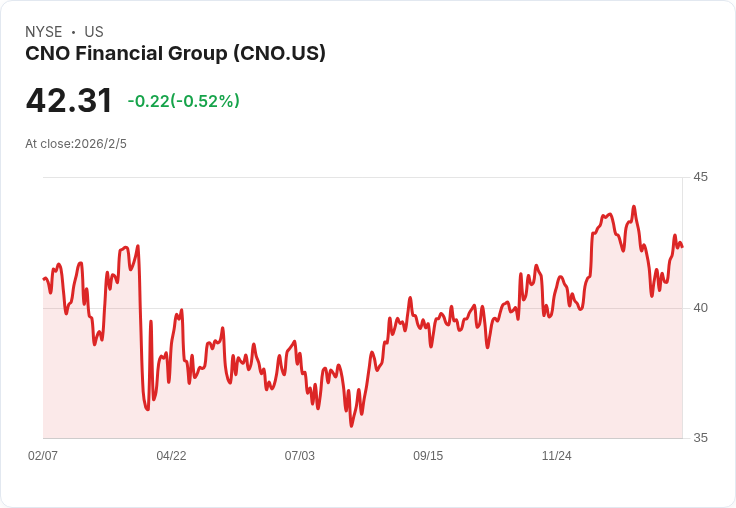Screen dimensions: 736x508
Task: Click the 45 price axis label
Action: (700, 177)
